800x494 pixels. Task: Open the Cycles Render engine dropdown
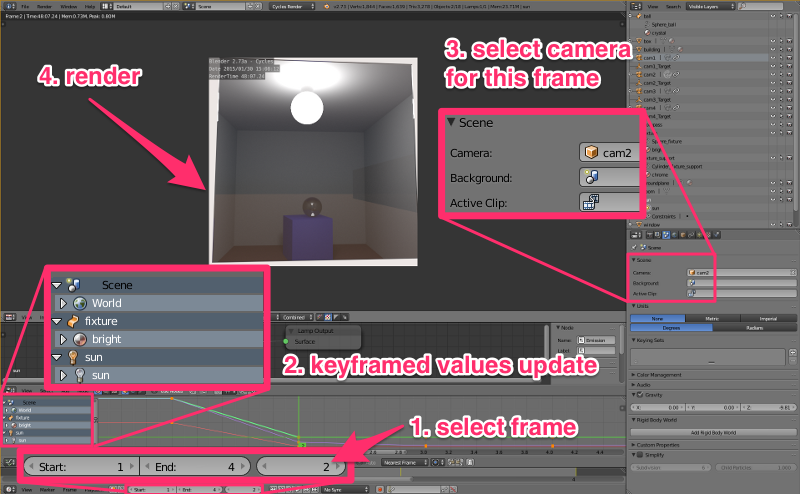[293, 7]
